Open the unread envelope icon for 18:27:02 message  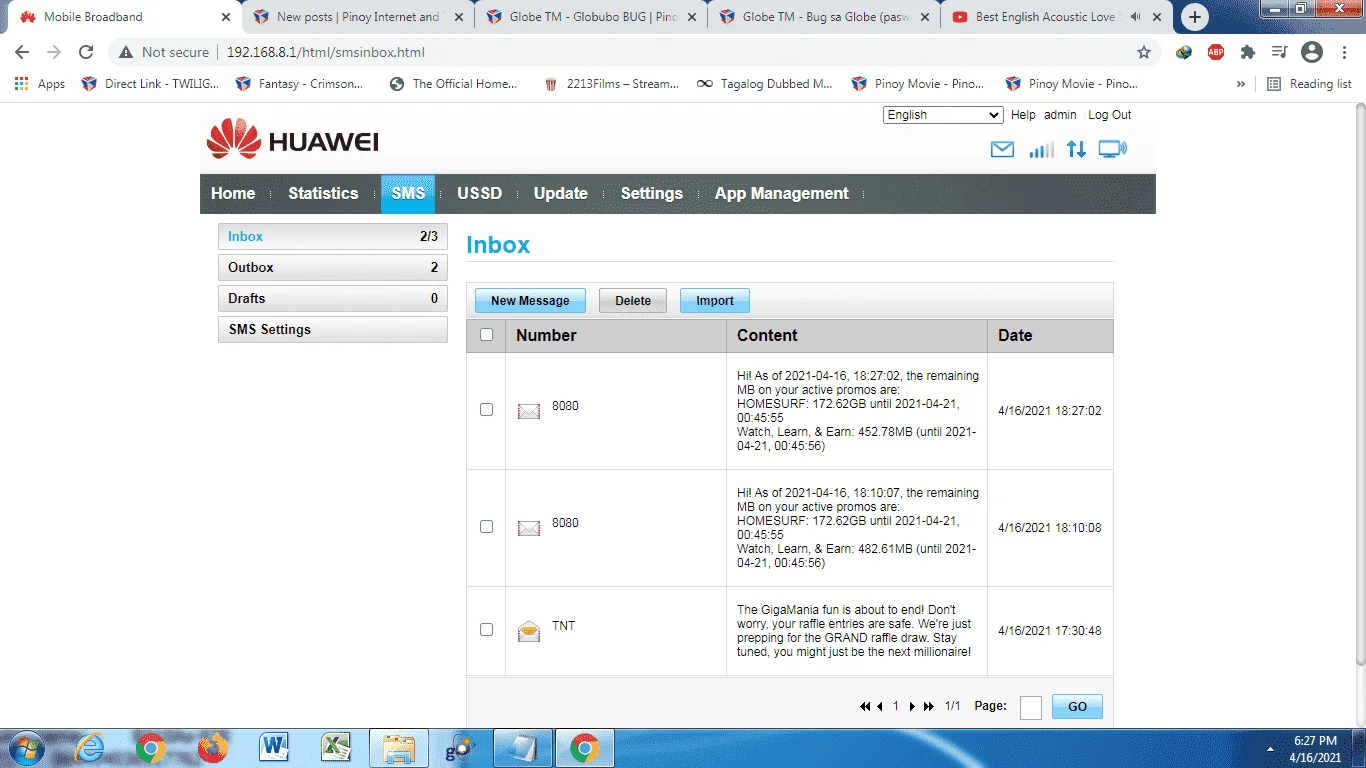(528, 411)
